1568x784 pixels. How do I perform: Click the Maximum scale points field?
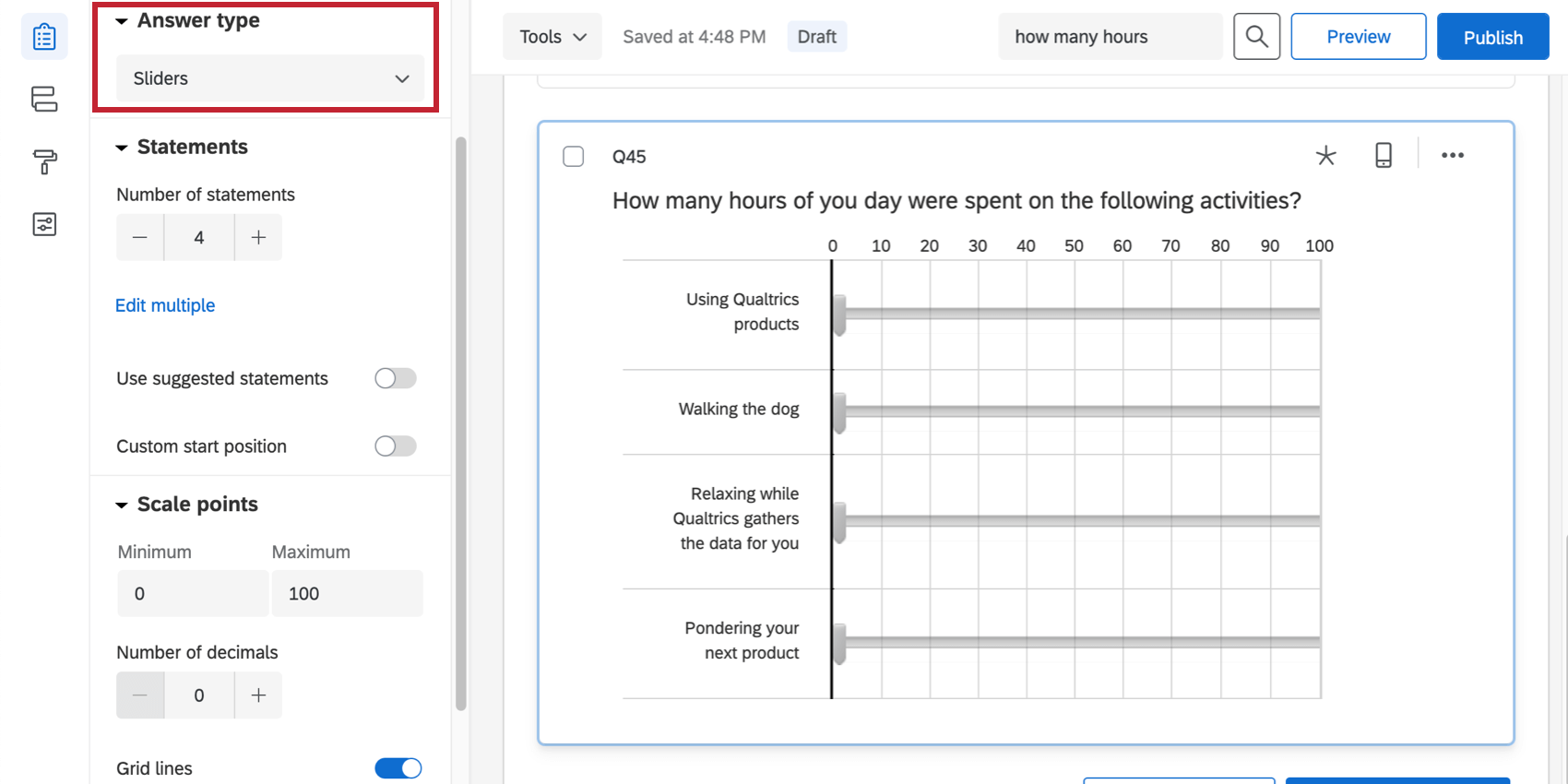tap(347, 593)
